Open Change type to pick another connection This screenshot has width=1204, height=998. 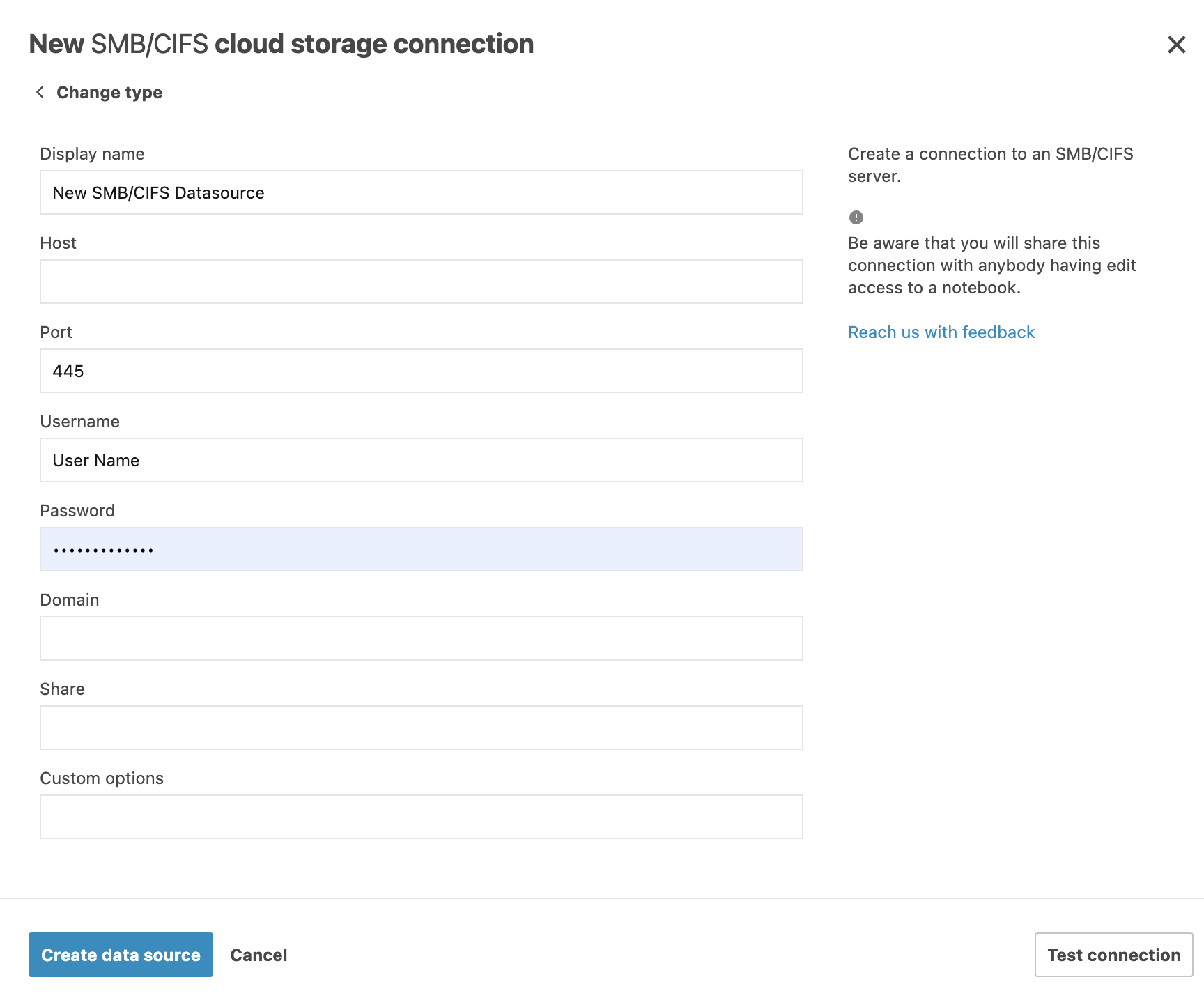click(109, 91)
